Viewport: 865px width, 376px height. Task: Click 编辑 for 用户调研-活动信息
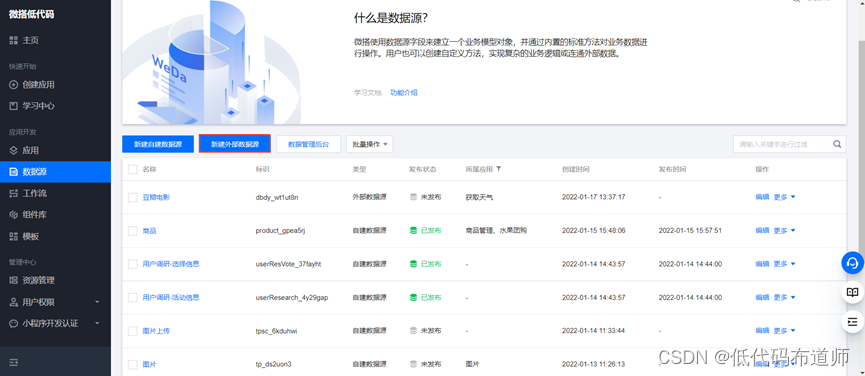click(762, 297)
